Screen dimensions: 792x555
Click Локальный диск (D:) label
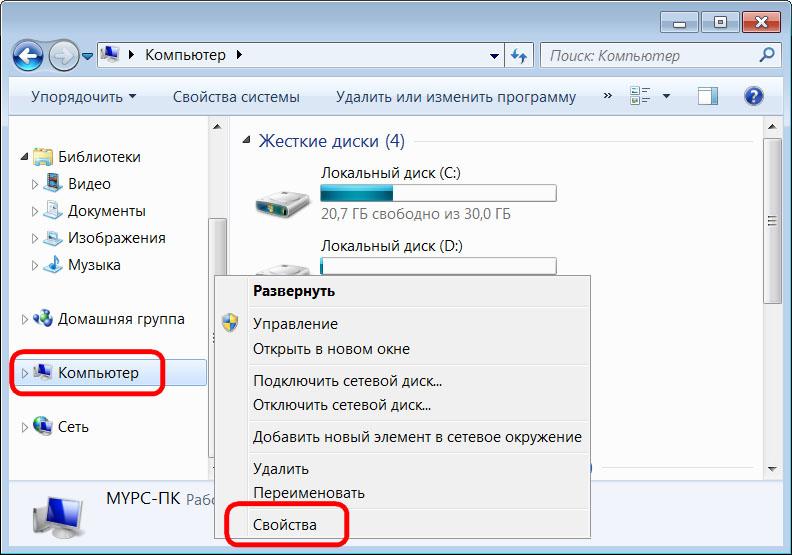coord(391,246)
